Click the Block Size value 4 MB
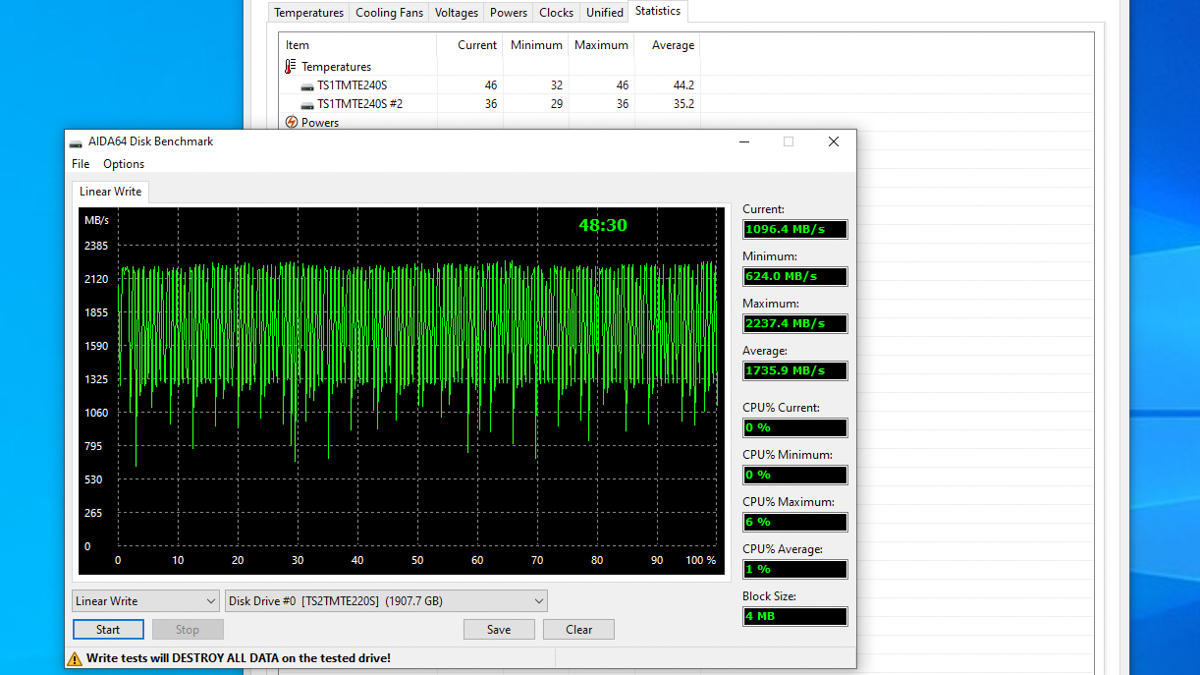Image resolution: width=1200 pixels, height=675 pixels. (x=795, y=616)
